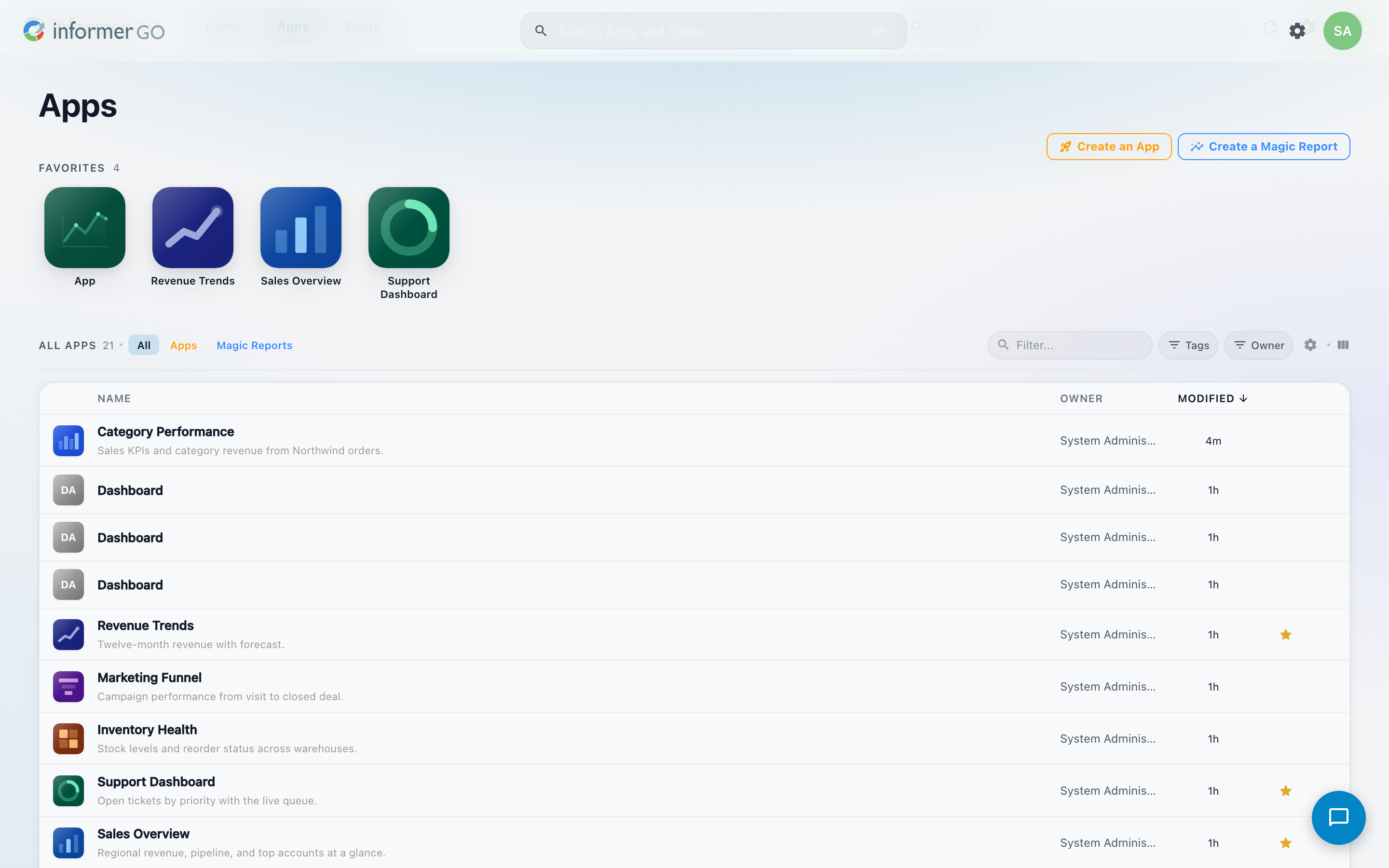Focus the Filter input field
This screenshot has width=1389, height=868.
1070,345
